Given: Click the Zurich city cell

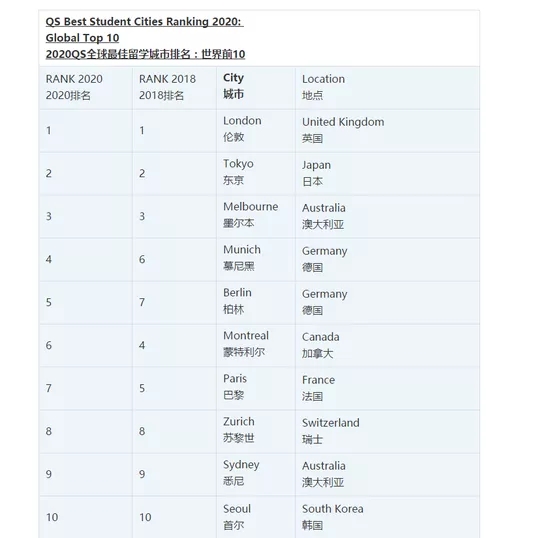Looking at the screenshot, I should [256, 431].
